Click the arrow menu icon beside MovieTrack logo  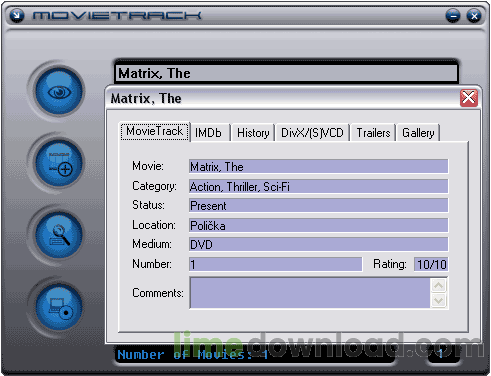coord(17,15)
